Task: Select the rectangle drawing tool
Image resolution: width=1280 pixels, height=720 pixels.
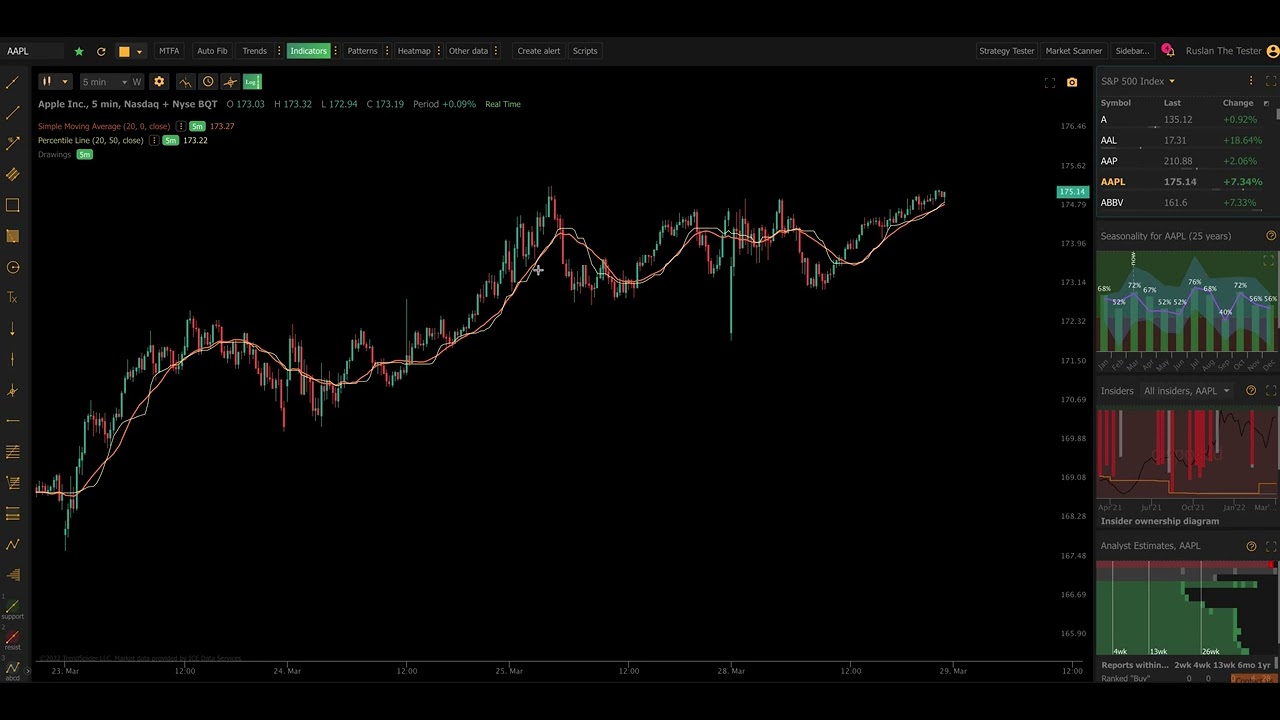Action: point(13,205)
